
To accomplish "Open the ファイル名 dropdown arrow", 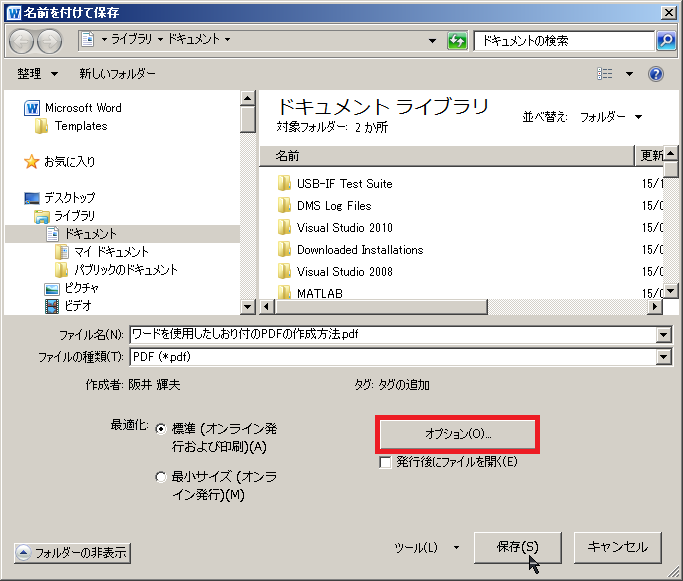I will click(663, 334).
